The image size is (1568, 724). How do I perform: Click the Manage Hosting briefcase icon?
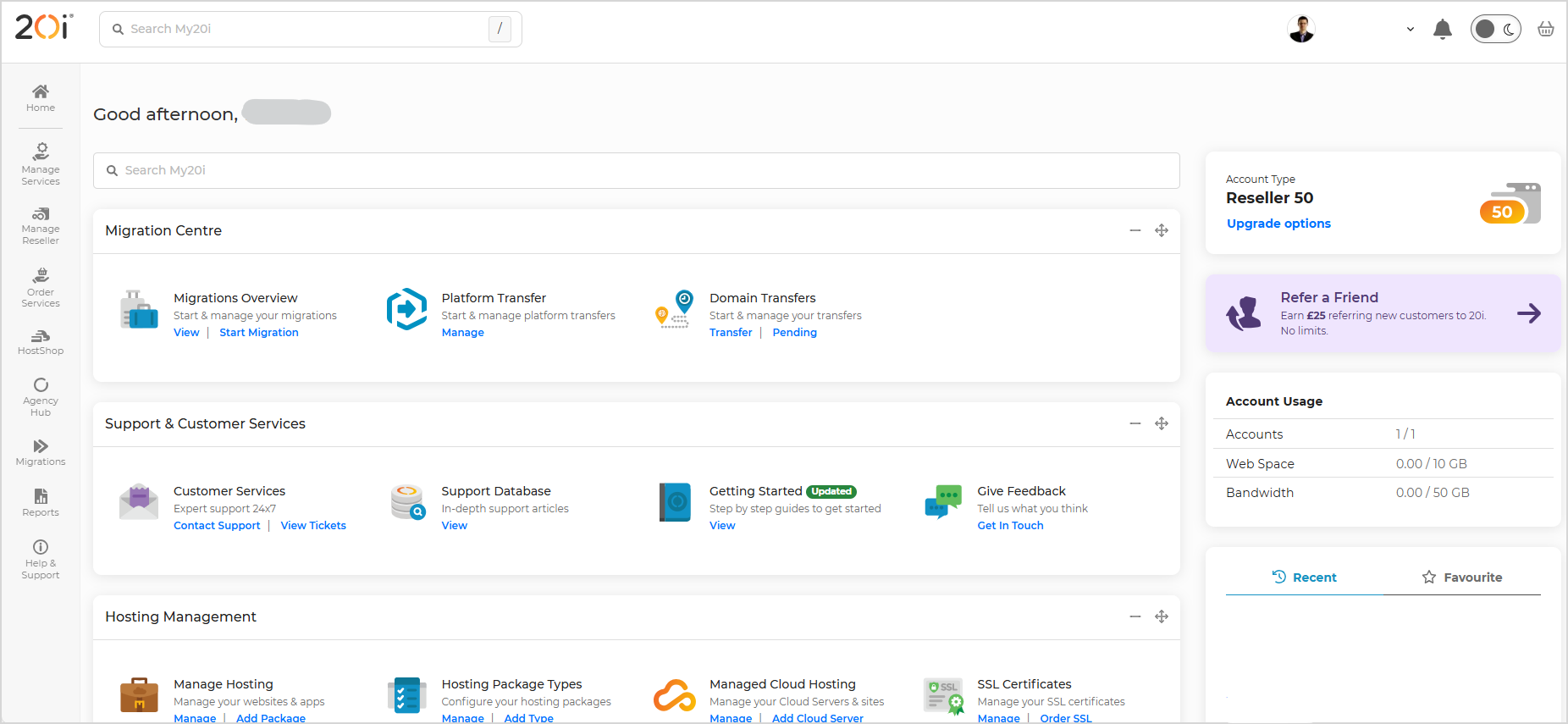[x=139, y=695]
